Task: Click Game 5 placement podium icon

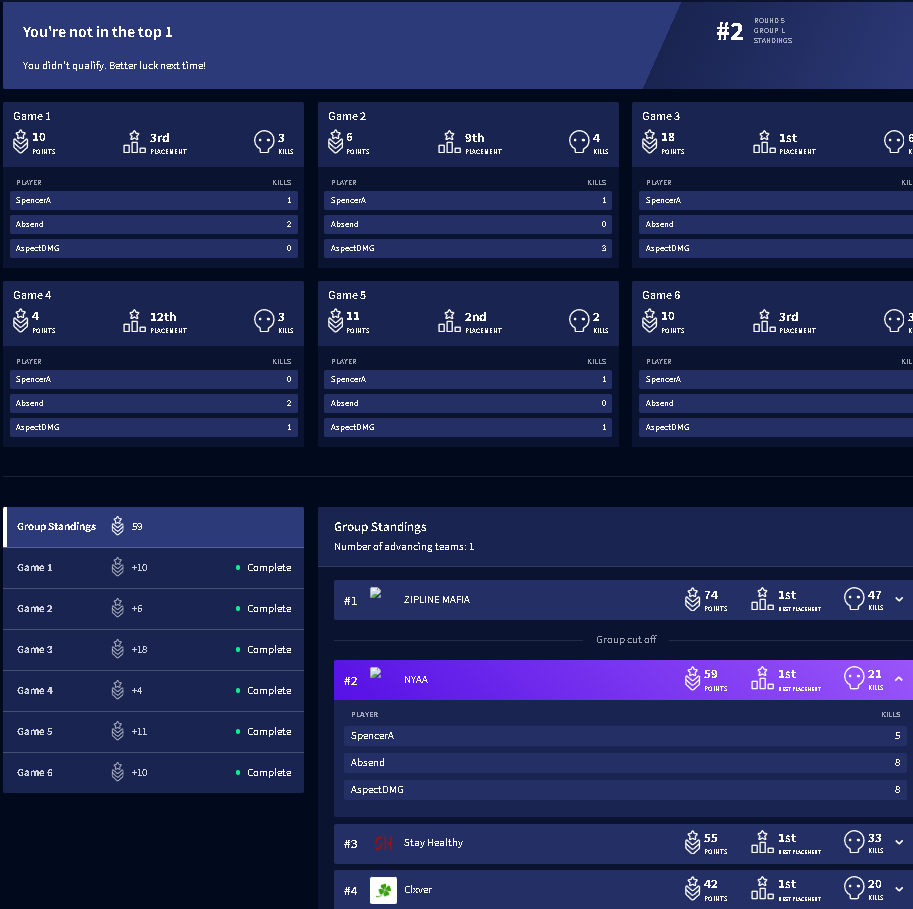Action: coord(449,320)
